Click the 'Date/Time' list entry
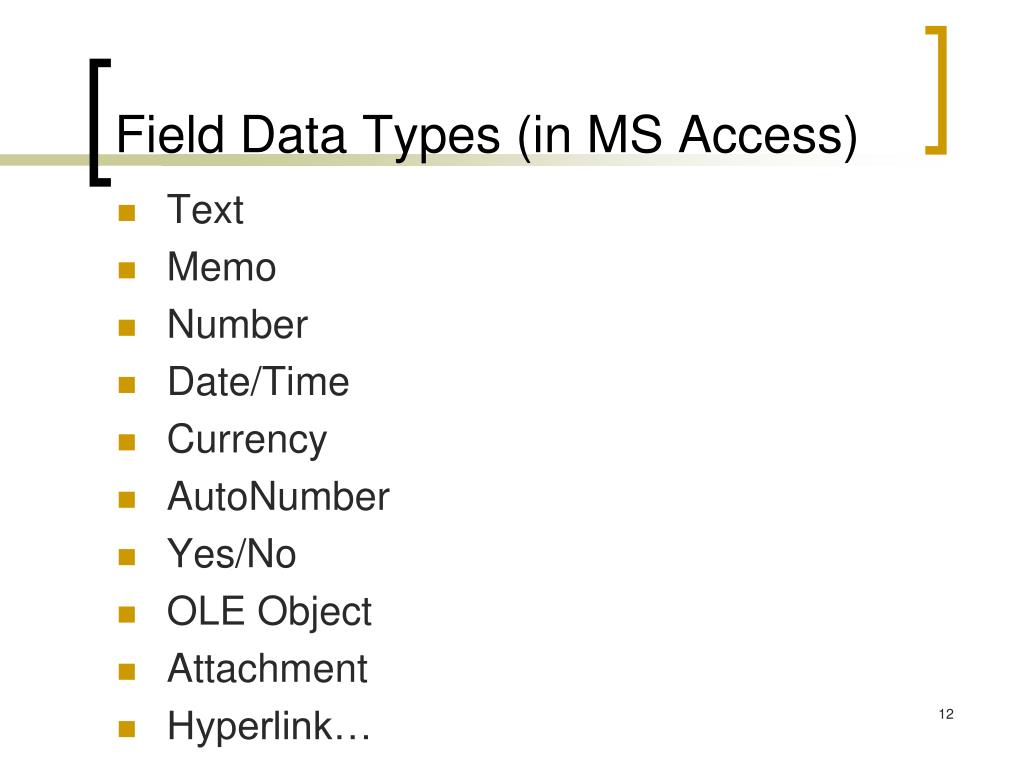Image resolution: width=1024 pixels, height=768 pixels. (x=258, y=381)
